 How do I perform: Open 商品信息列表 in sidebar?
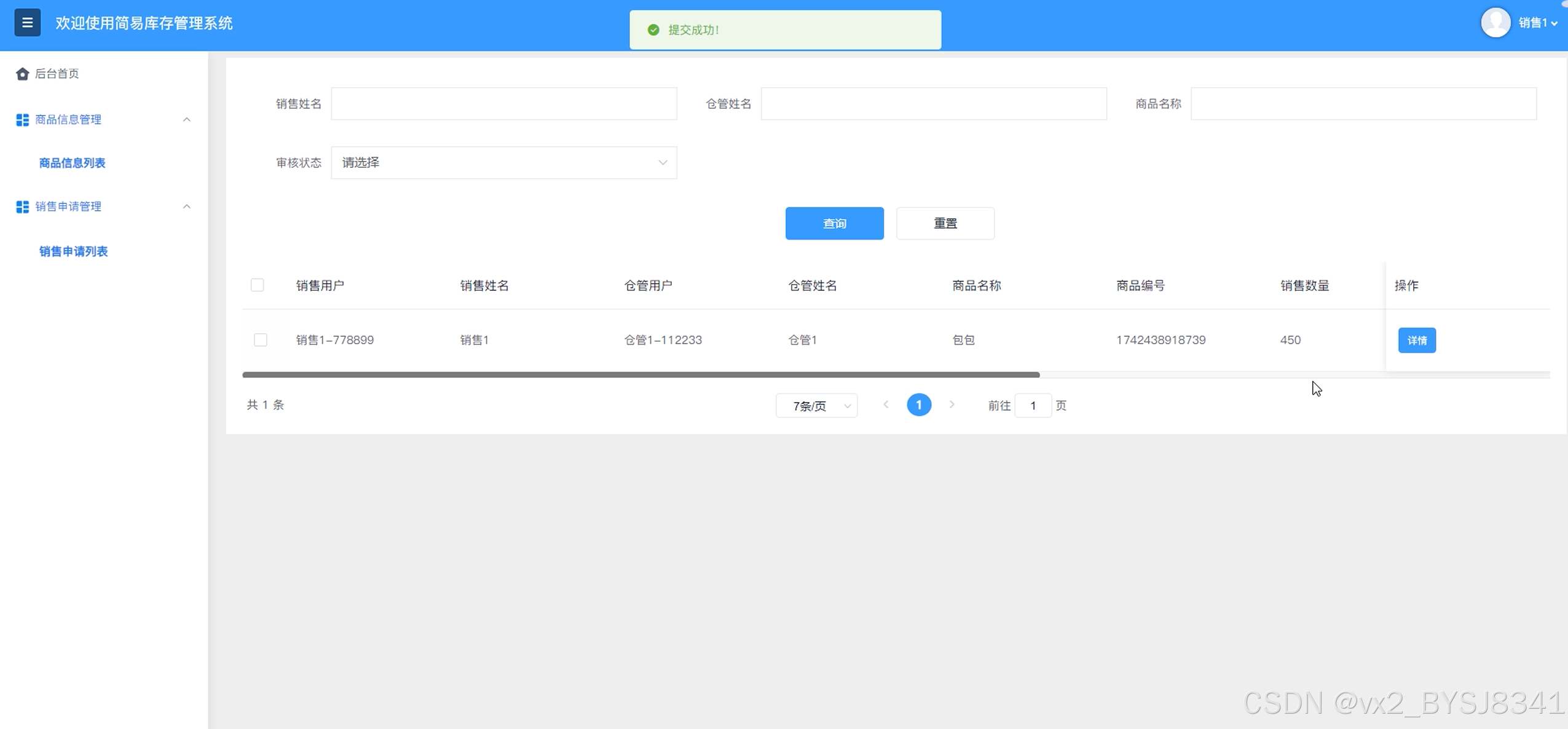click(x=72, y=163)
